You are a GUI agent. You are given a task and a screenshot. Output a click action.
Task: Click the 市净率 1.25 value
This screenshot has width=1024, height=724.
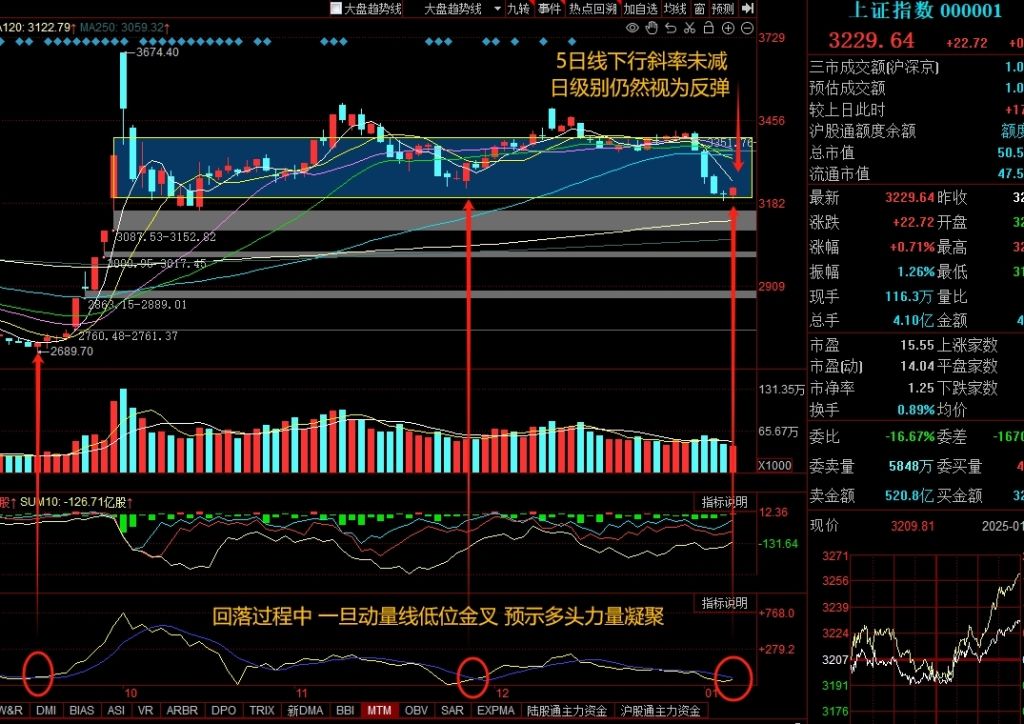[921, 388]
